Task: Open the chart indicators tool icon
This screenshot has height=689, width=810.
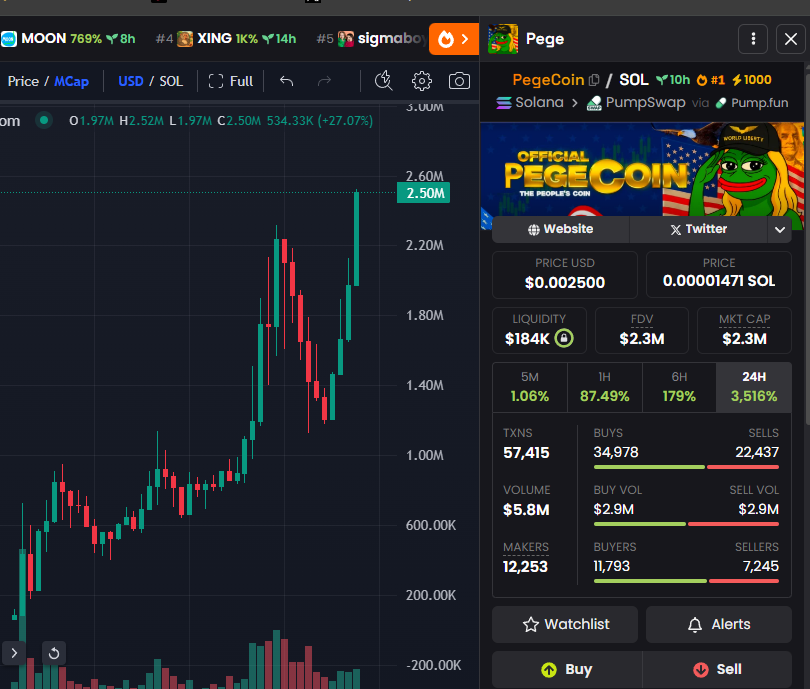Action: [x=383, y=81]
